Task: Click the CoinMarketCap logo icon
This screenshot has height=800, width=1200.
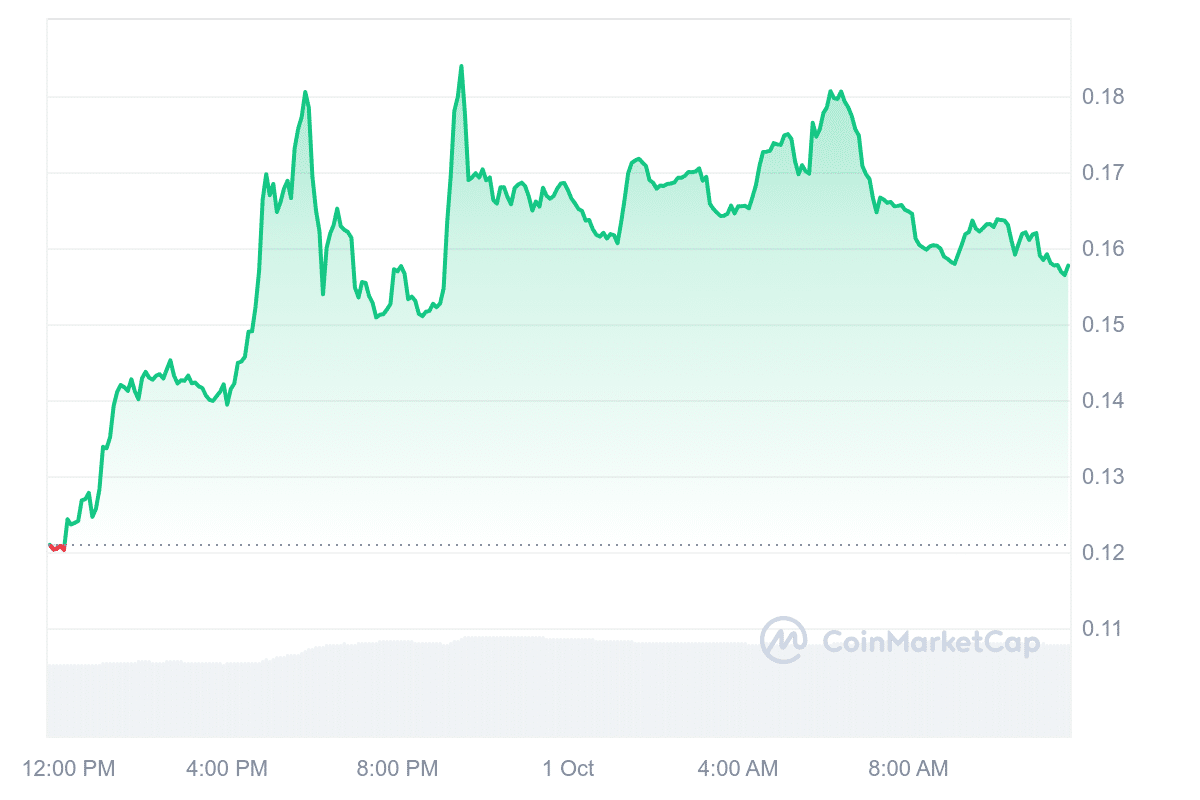Action: 783,640
